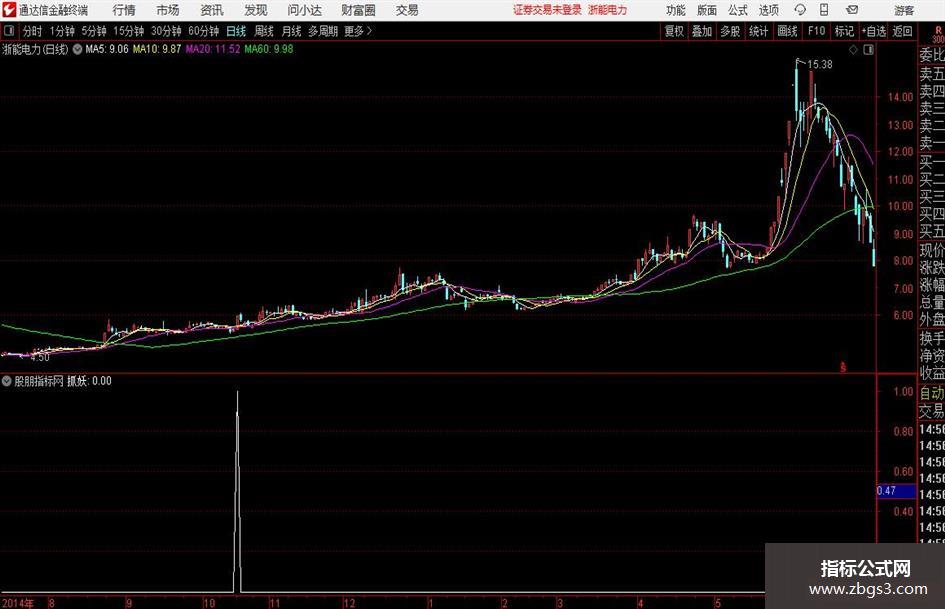Screen dimensions: 945x609
Task: Open the 版面 menu
Action: [707, 10]
